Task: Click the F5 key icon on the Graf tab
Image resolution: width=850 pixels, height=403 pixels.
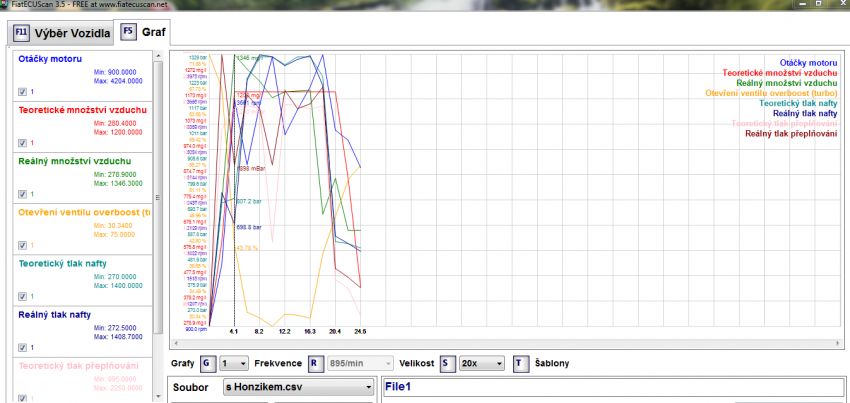Action: click(x=128, y=31)
